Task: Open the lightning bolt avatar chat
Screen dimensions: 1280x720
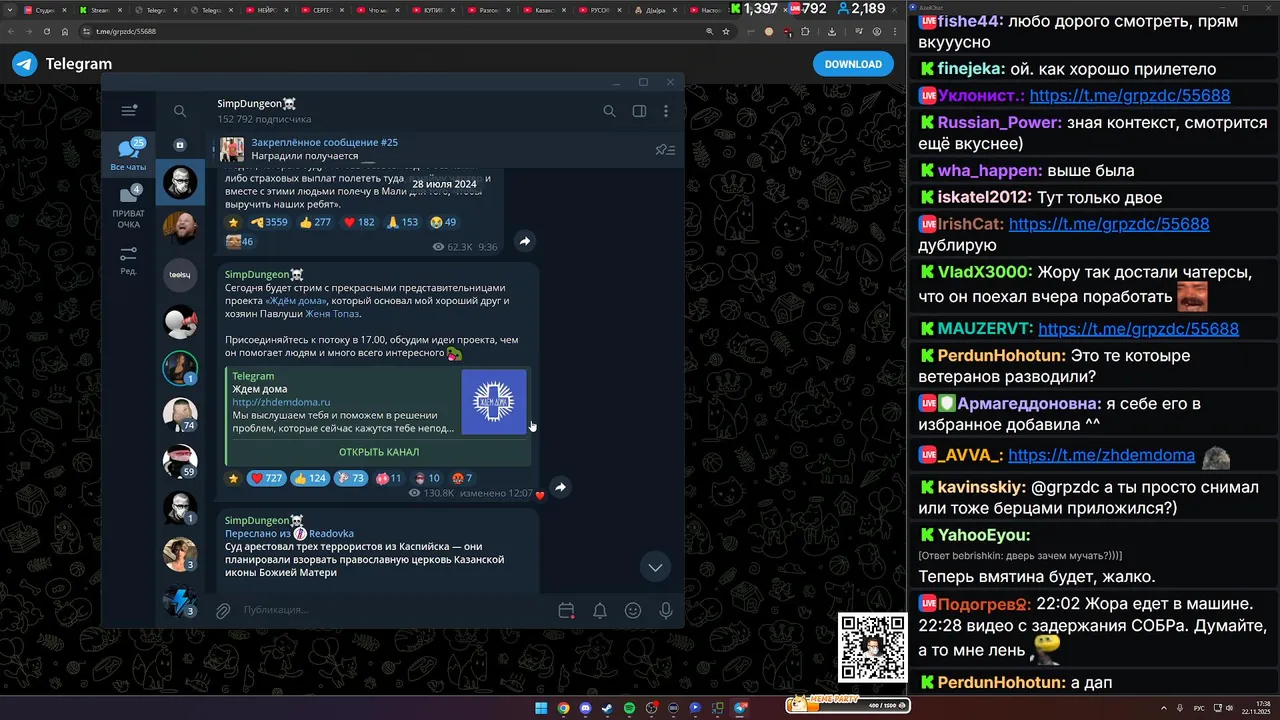Action: 180,600
